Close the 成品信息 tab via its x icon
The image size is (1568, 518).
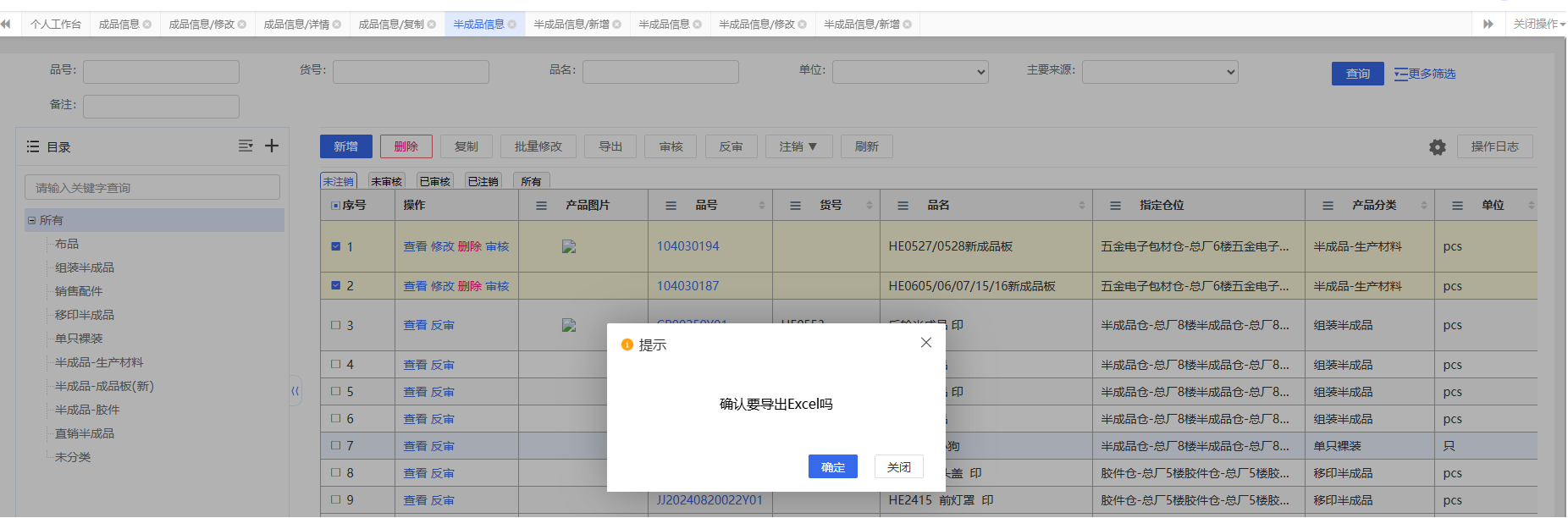click(x=146, y=25)
